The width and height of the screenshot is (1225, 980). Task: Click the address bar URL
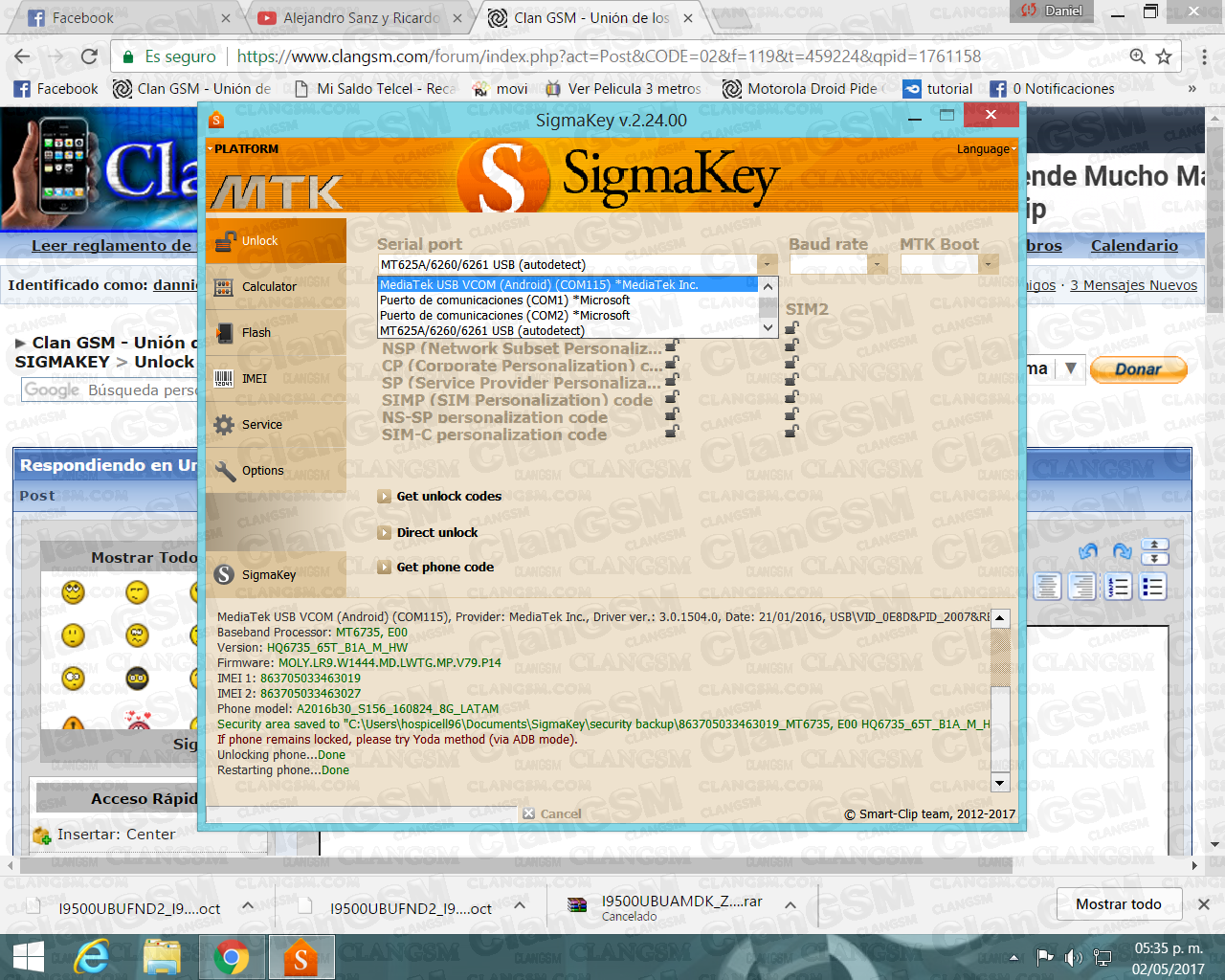pos(609,56)
